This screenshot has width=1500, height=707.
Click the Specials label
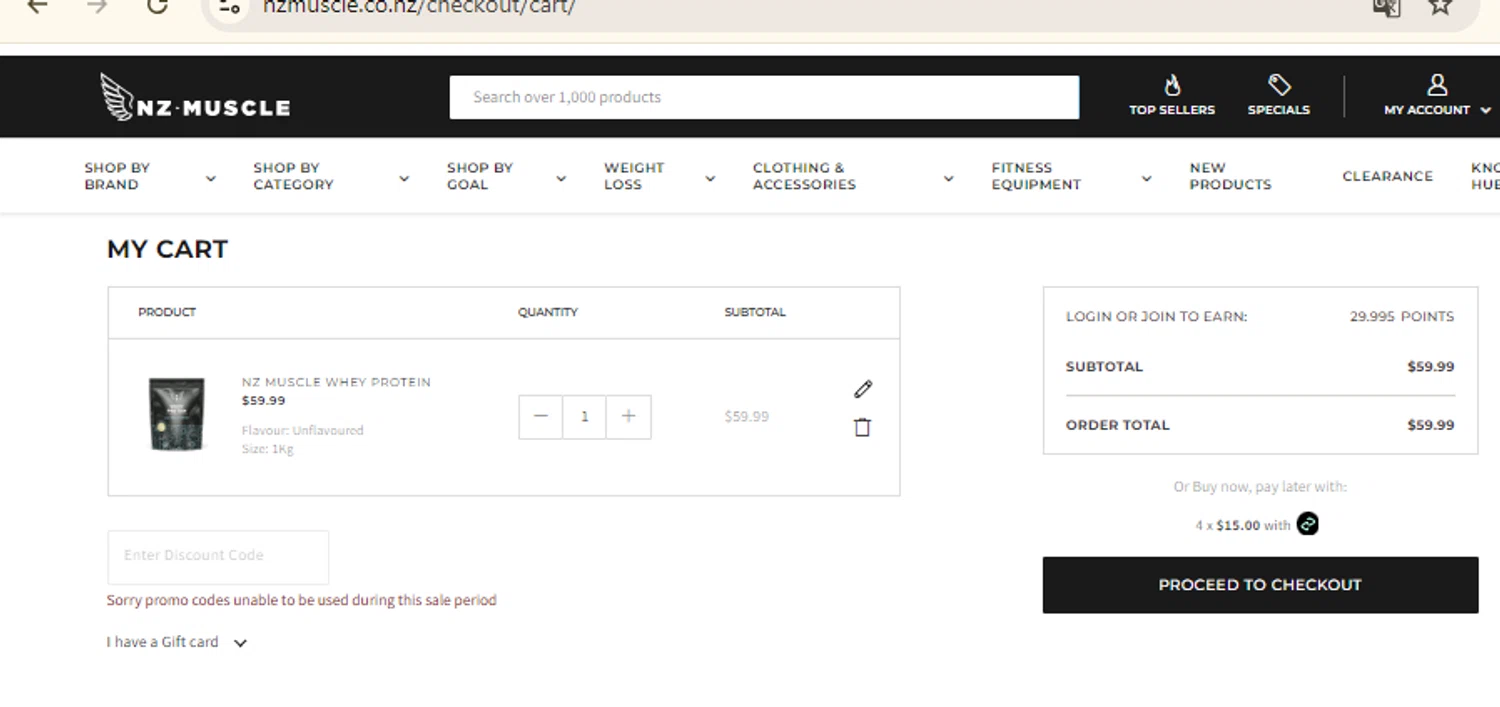coord(1279,110)
